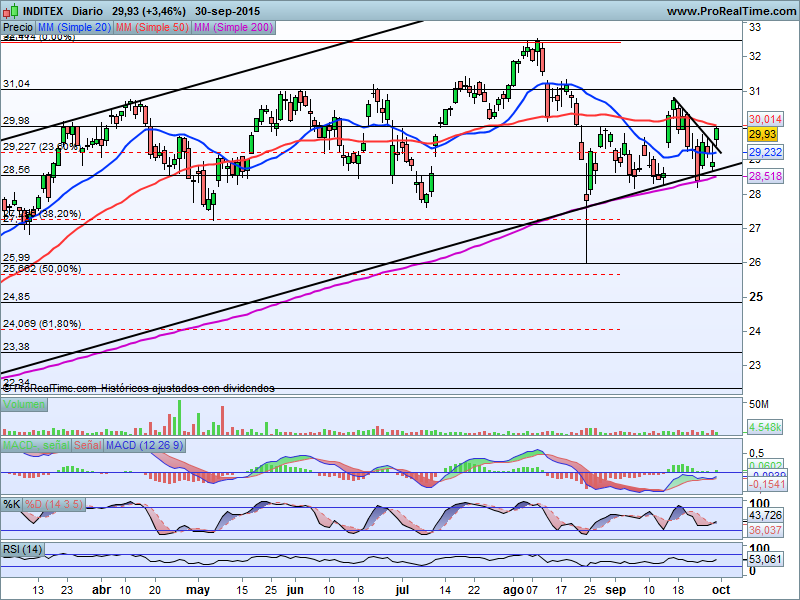Click the 43,726 stochastic value tag
Image resolution: width=800 pixels, height=600 pixels.
click(765, 515)
